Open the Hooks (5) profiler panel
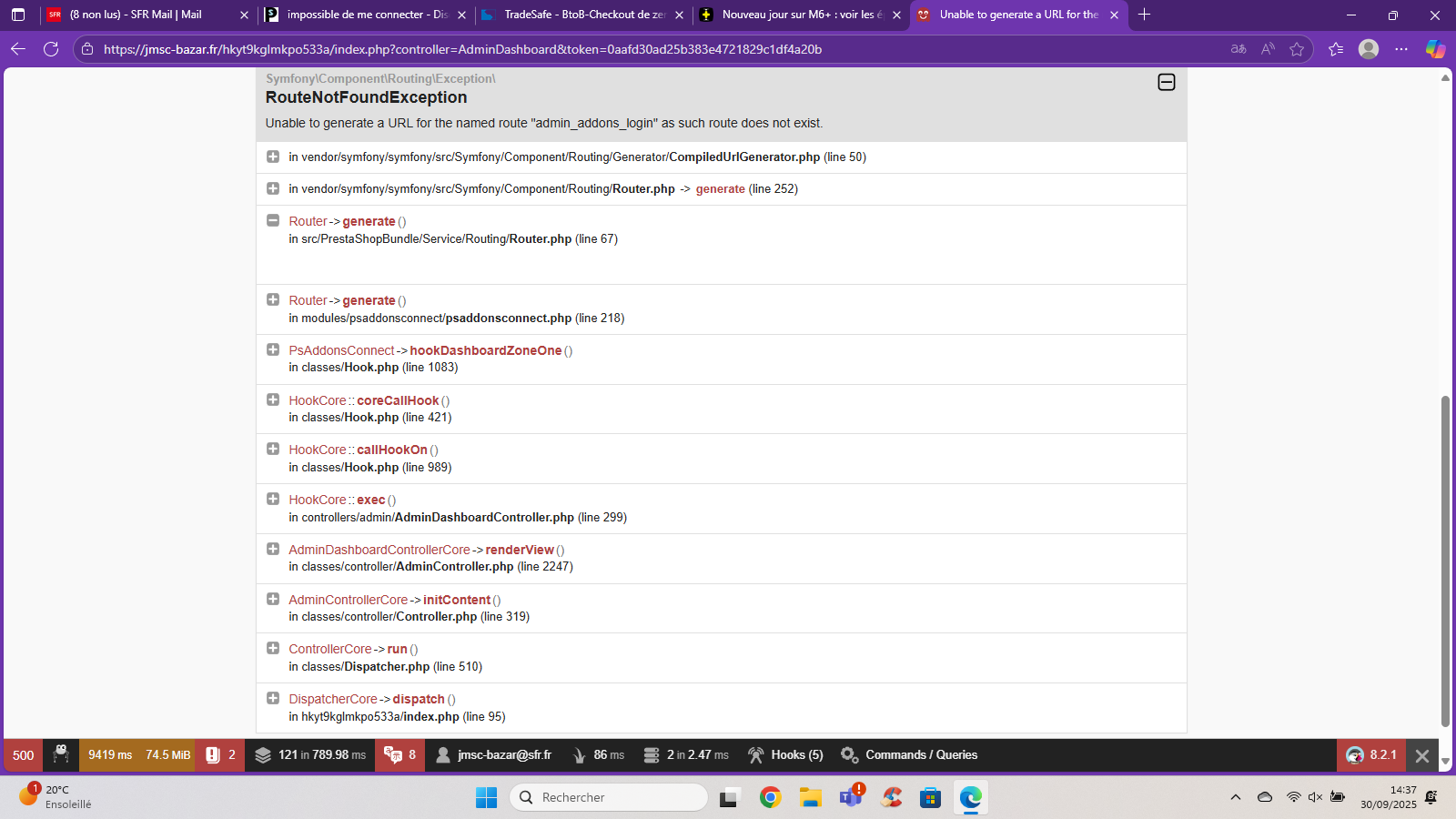Screen dimensions: 1456x819 click(x=785, y=754)
